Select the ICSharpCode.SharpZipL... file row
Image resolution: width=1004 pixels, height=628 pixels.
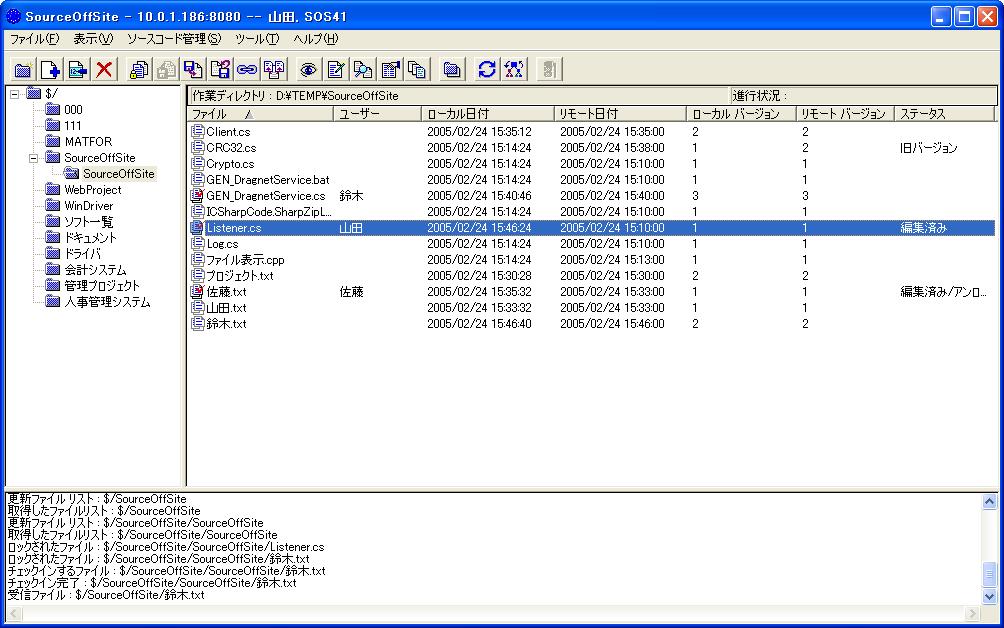click(x=592, y=211)
